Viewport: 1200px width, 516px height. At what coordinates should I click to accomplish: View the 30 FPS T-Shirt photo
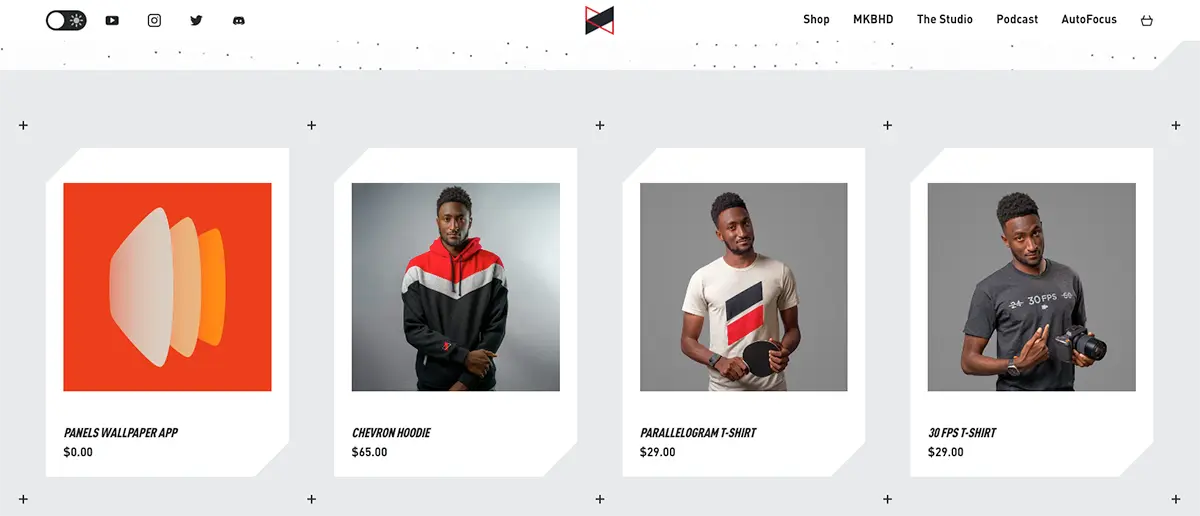tap(1032, 287)
